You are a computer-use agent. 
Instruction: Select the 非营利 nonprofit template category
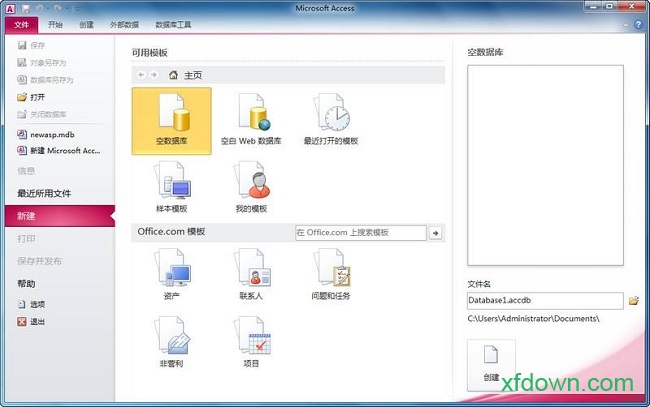171,342
